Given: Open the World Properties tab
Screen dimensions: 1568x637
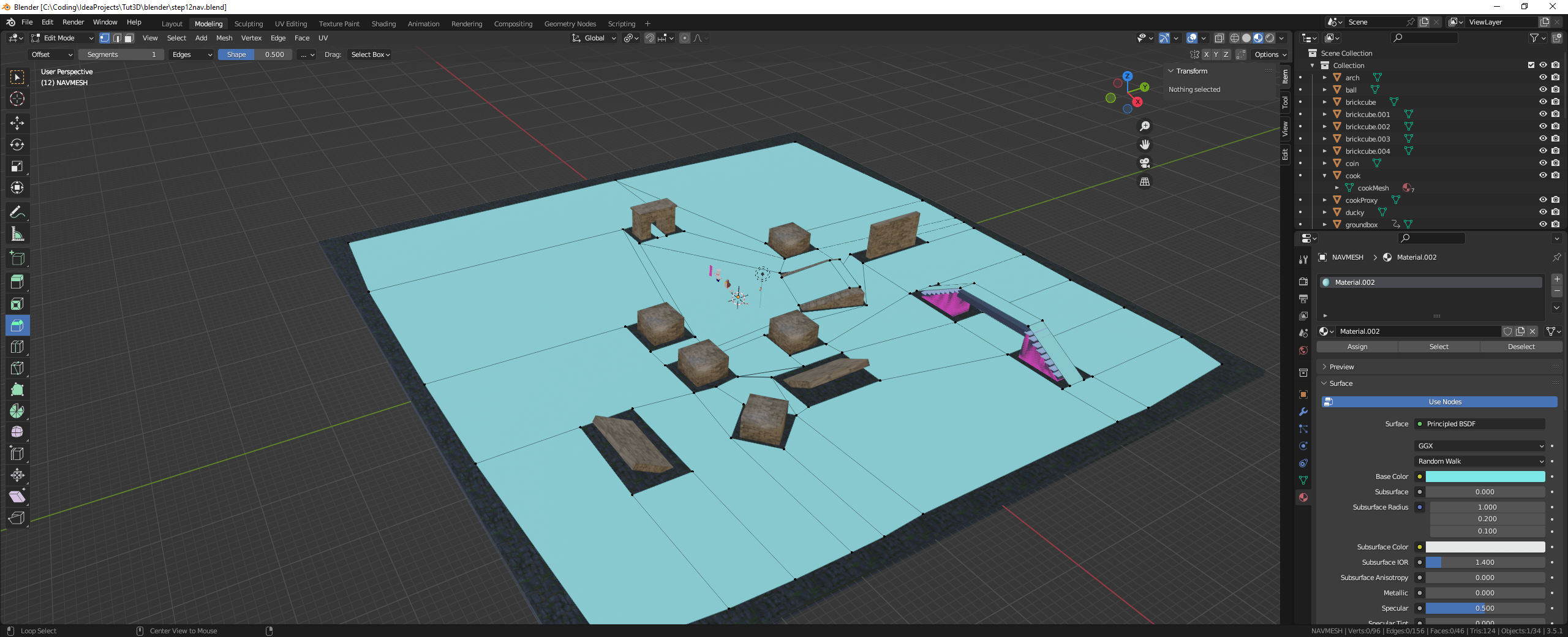Looking at the screenshot, I should click(x=1303, y=350).
